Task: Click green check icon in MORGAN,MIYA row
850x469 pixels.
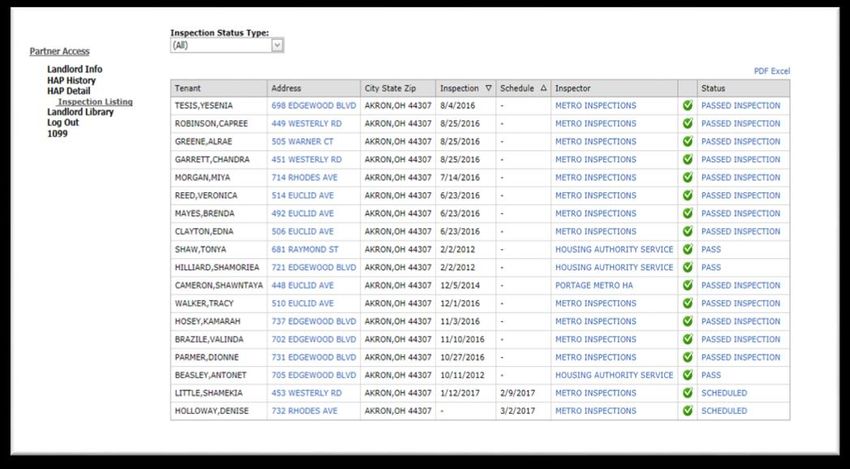Action: [687, 177]
